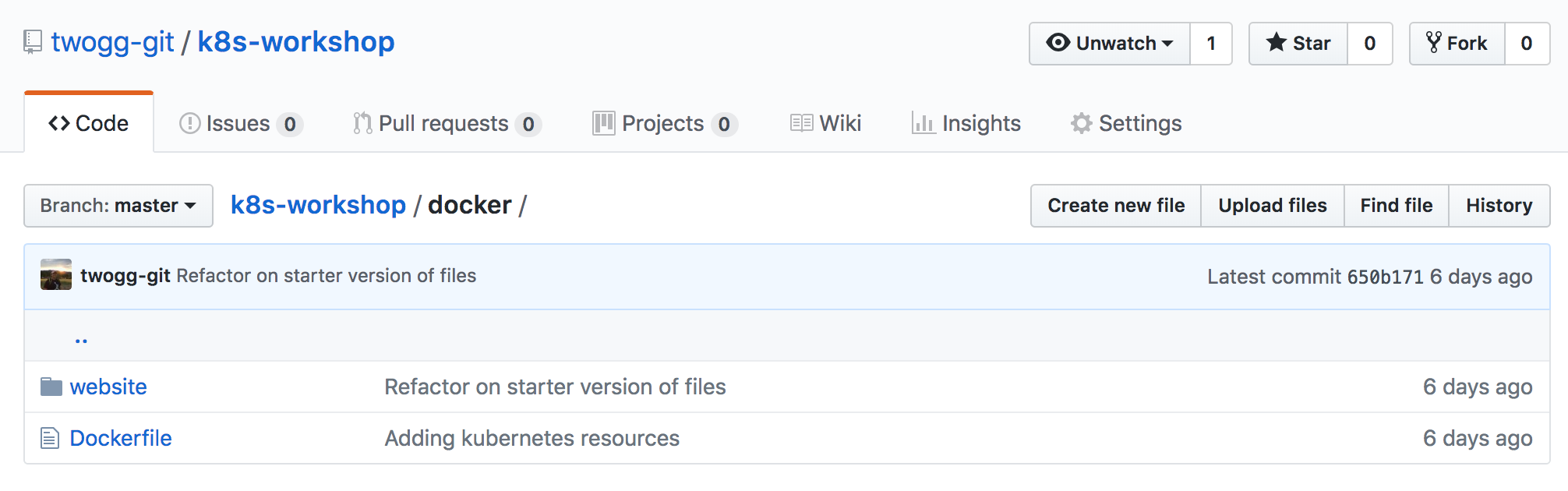Click the pull request icon
The image size is (1568, 491).
(x=362, y=123)
